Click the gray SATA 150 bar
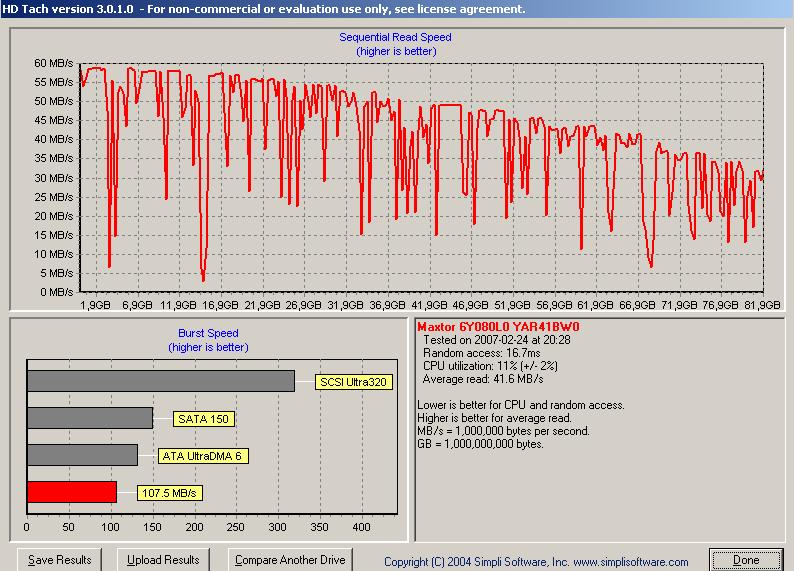This screenshot has height=571, width=794. (x=90, y=418)
